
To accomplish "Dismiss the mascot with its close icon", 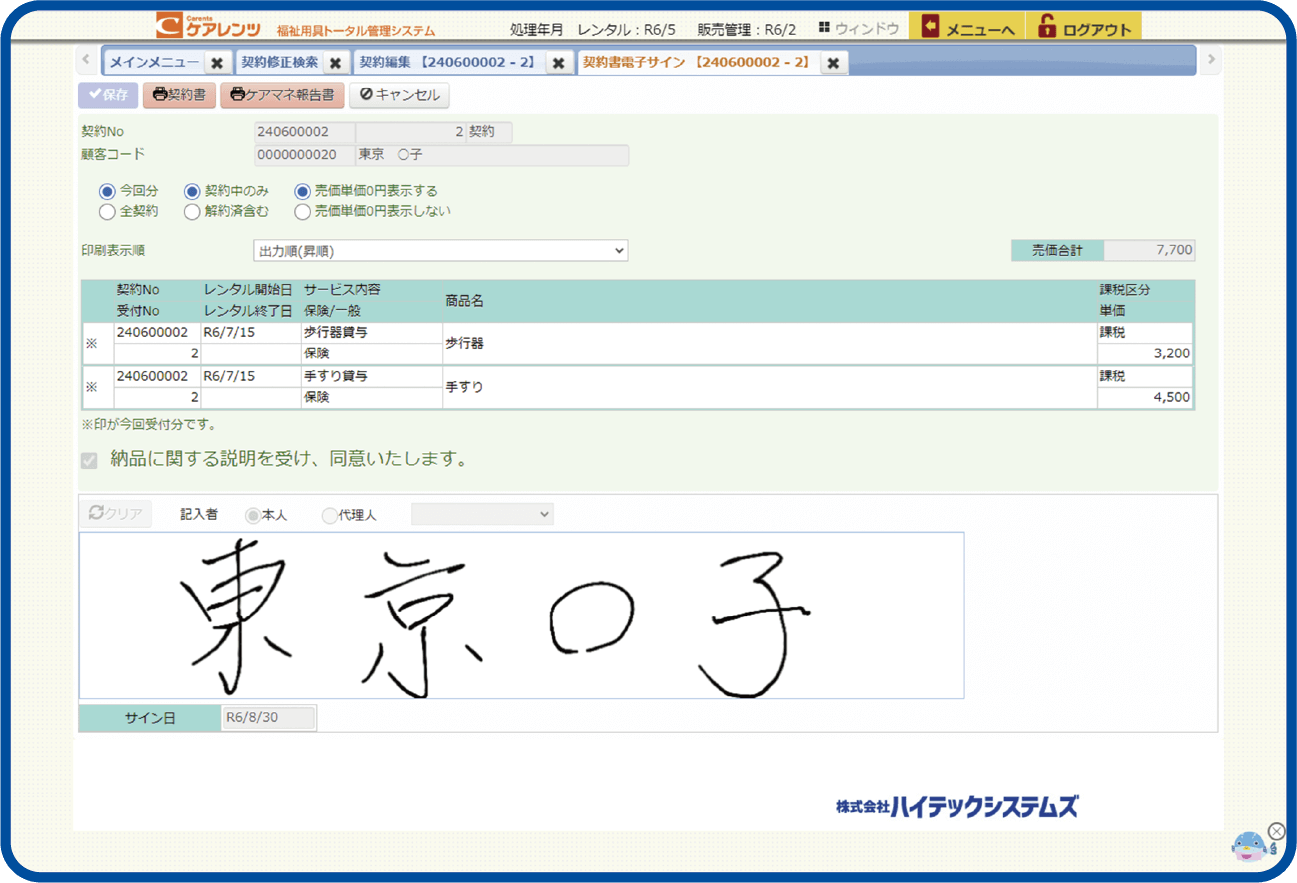I will click(x=1276, y=831).
